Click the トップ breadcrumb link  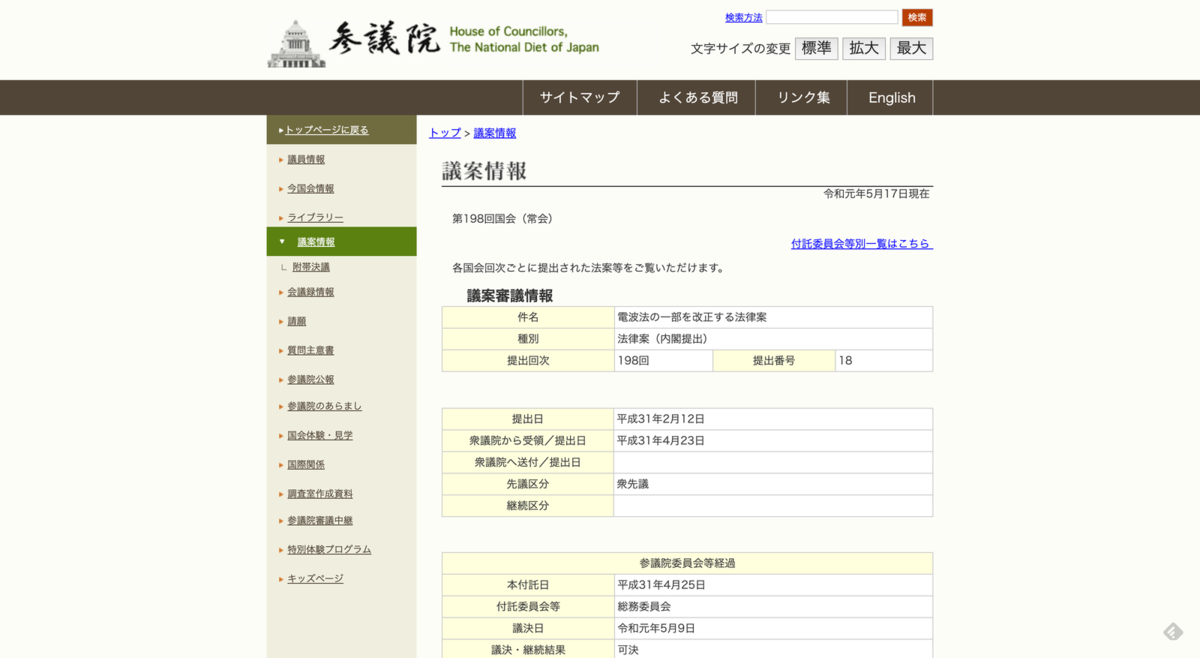(445, 133)
